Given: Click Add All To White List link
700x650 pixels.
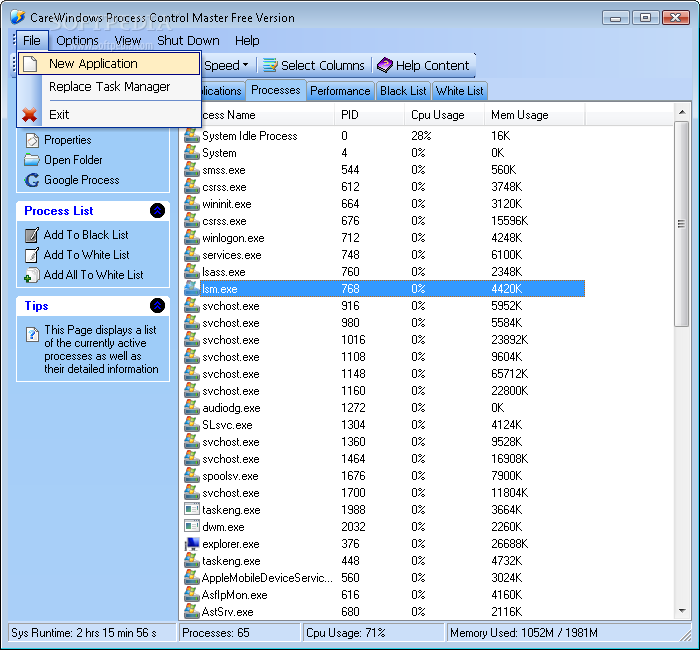Looking at the screenshot, I should pyautogui.click(x=94, y=275).
